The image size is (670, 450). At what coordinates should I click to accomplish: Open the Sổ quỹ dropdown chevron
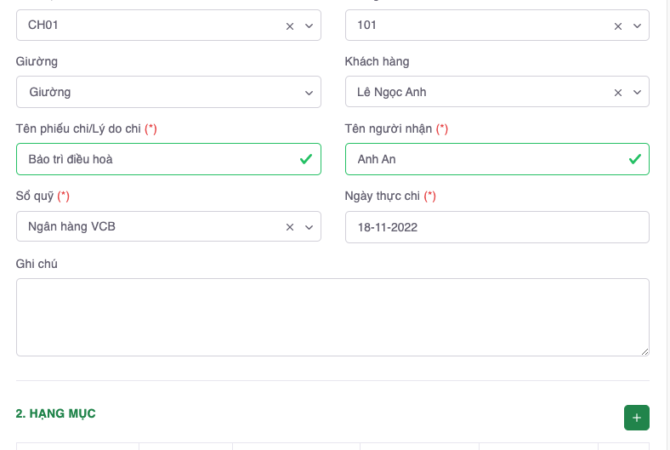pyautogui.click(x=308, y=227)
